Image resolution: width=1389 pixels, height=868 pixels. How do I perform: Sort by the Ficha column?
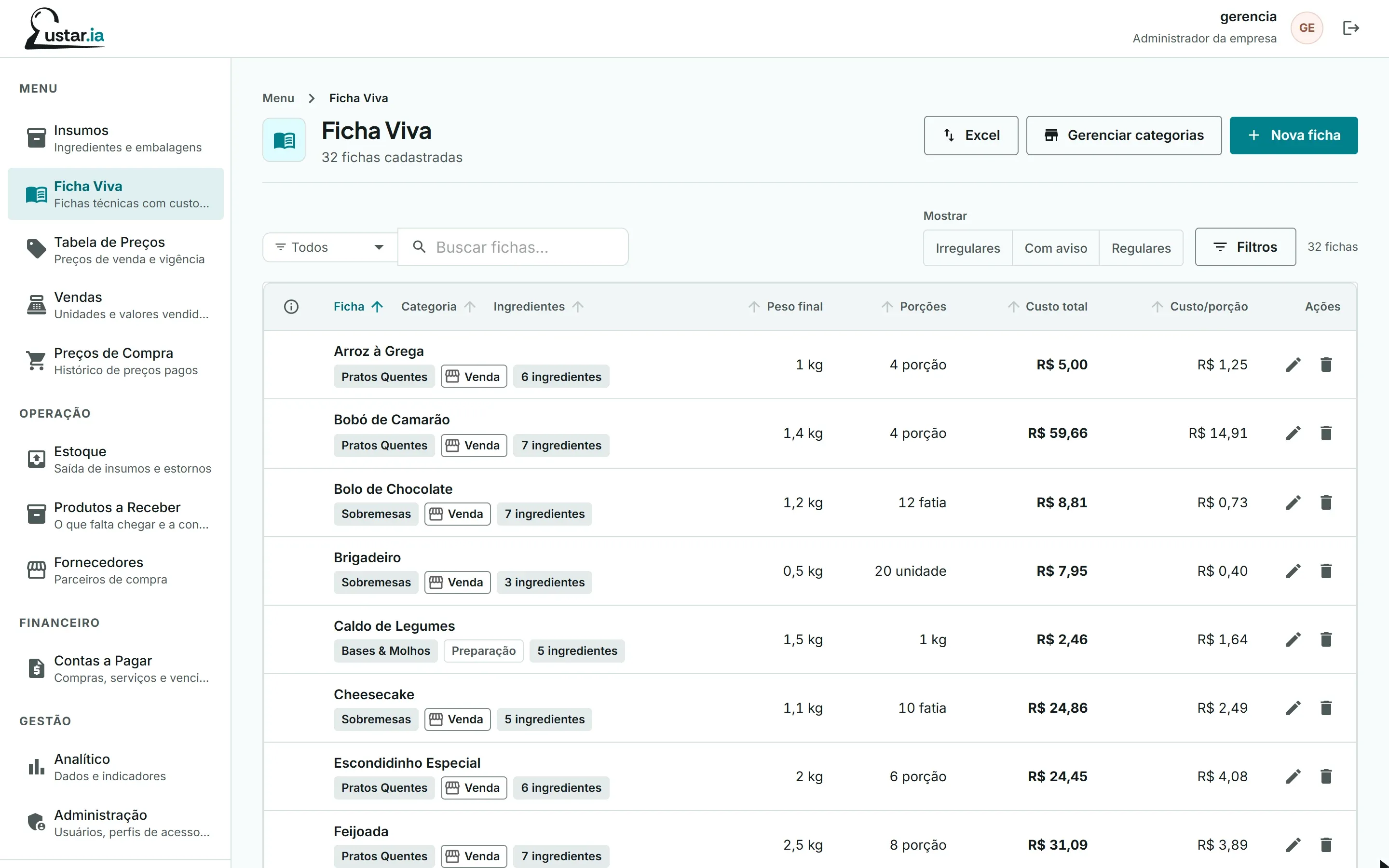(x=358, y=307)
